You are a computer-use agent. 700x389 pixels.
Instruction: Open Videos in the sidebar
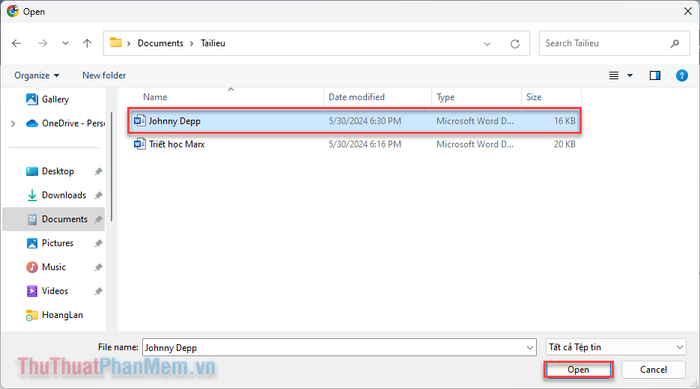tap(47, 291)
